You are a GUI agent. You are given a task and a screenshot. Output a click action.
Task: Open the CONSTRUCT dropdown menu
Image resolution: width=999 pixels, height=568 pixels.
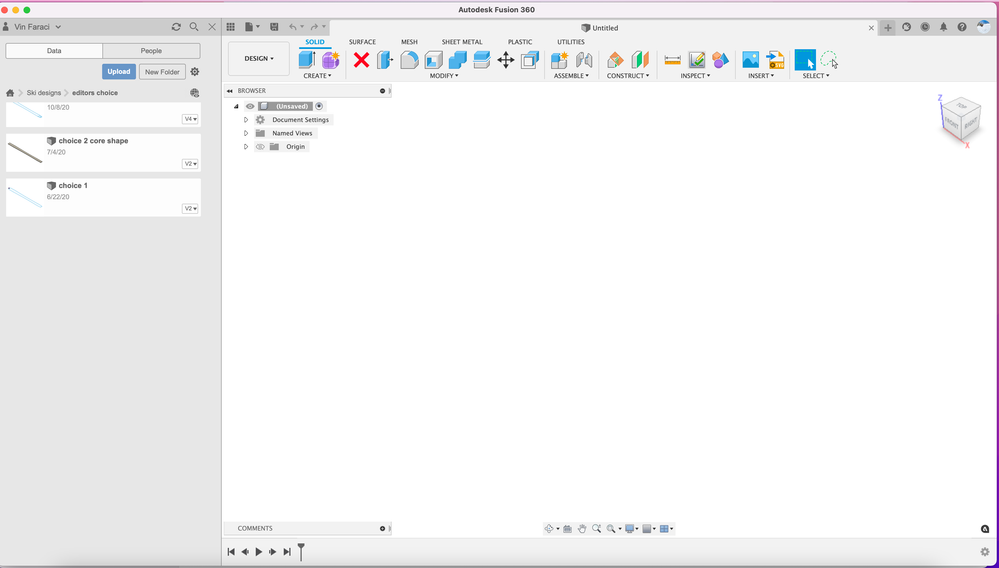pyautogui.click(x=628, y=76)
